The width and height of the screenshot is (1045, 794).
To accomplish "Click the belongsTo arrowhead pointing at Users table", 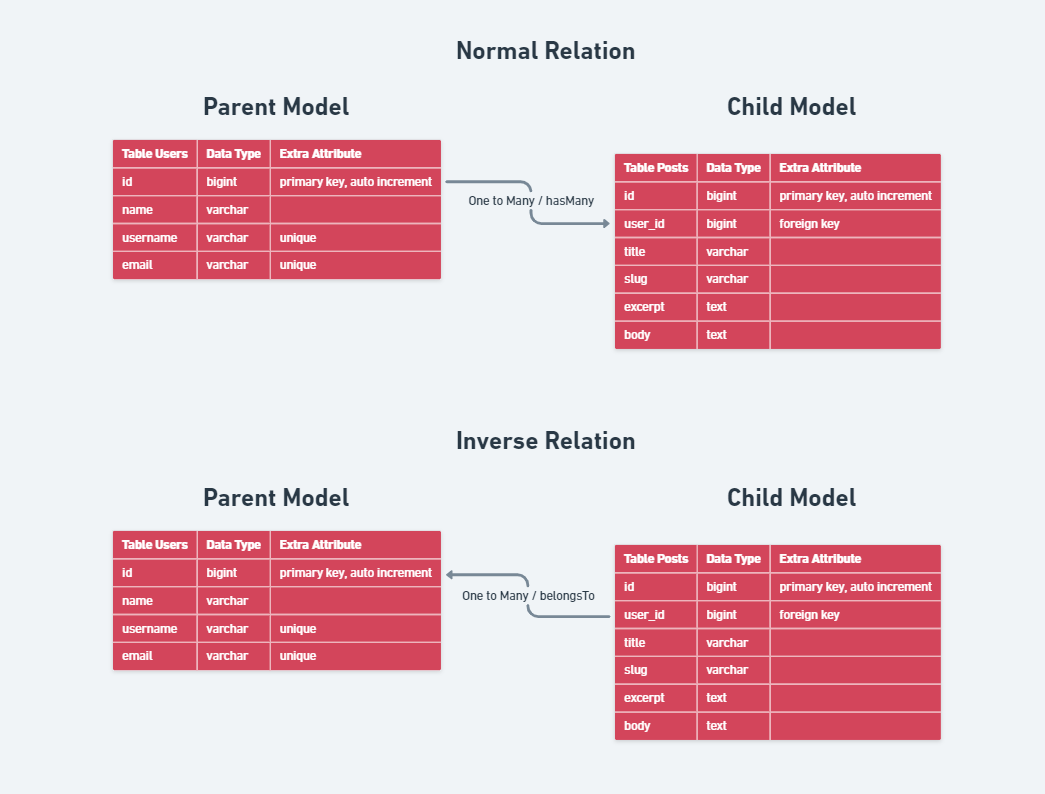I will tap(451, 574).
